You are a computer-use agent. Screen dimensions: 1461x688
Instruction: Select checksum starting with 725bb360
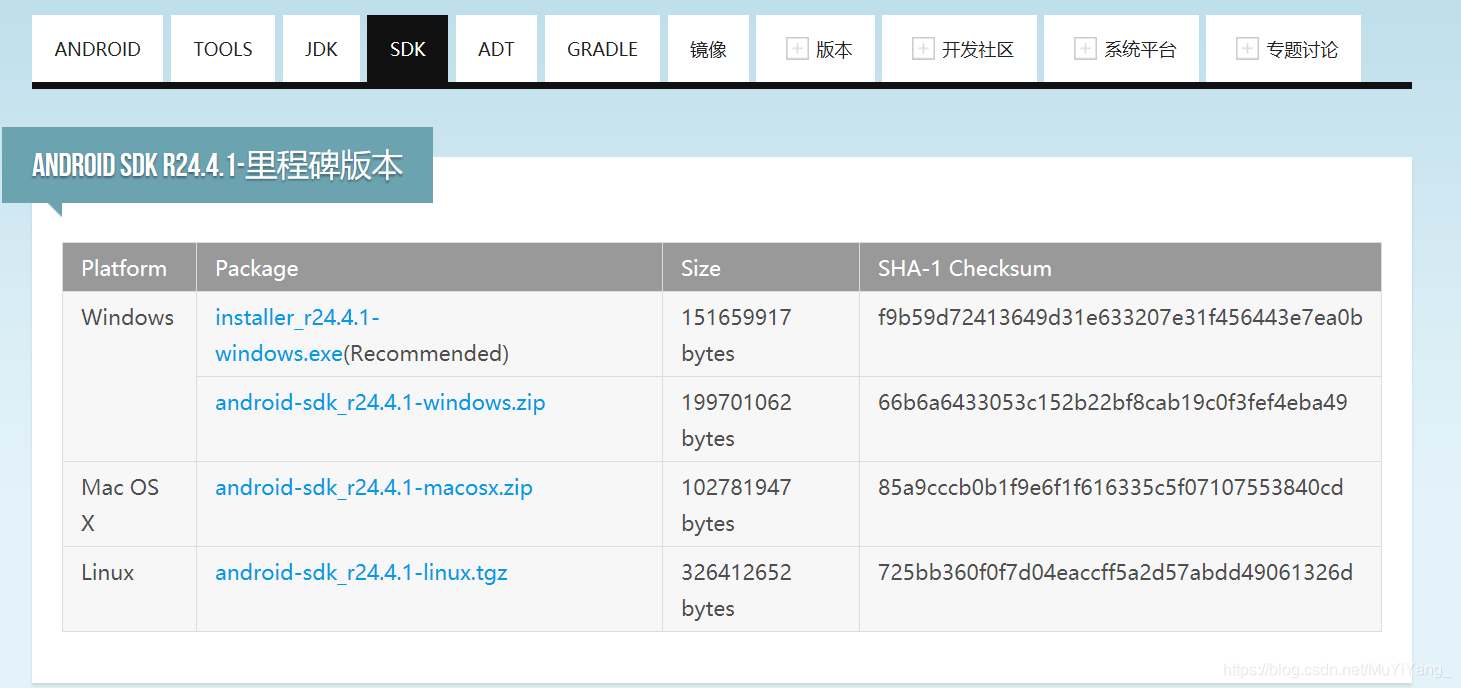(x=1115, y=572)
